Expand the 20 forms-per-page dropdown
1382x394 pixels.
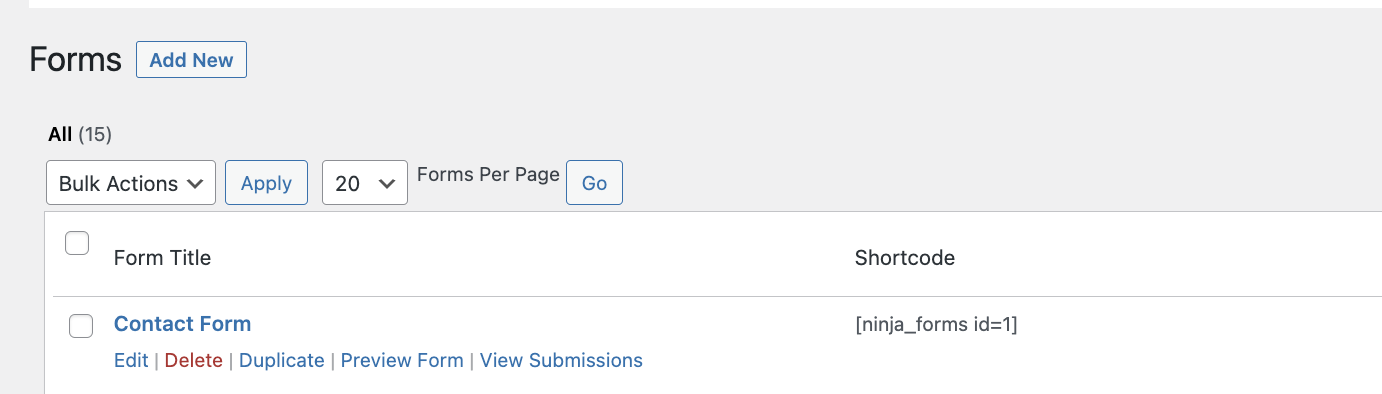pyautogui.click(x=365, y=183)
